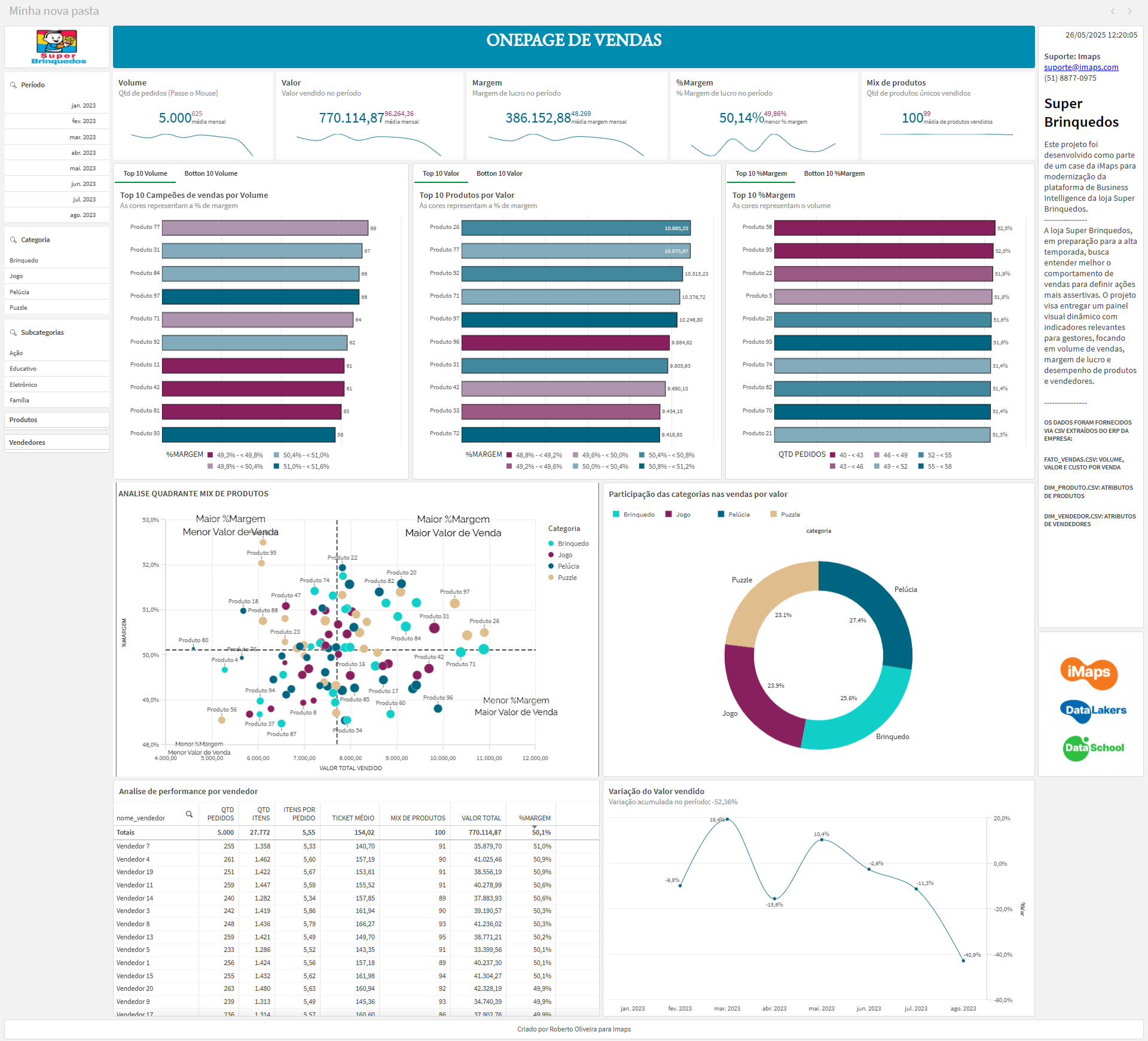
Task: Select the Produto 26 bar in Valor chart
Action: pyautogui.click(x=576, y=228)
